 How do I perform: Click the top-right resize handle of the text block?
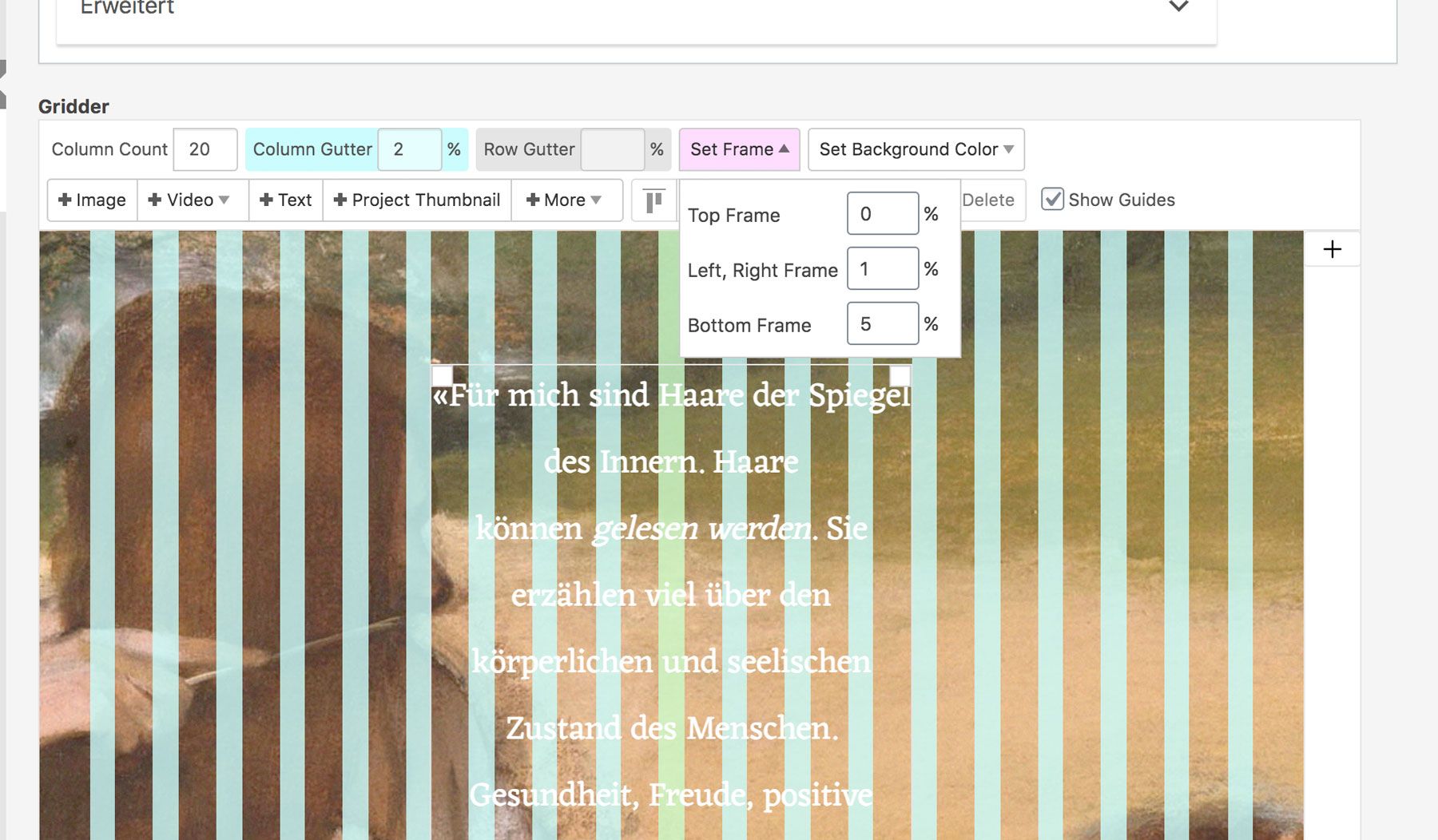pyautogui.click(x=900, y=375)
